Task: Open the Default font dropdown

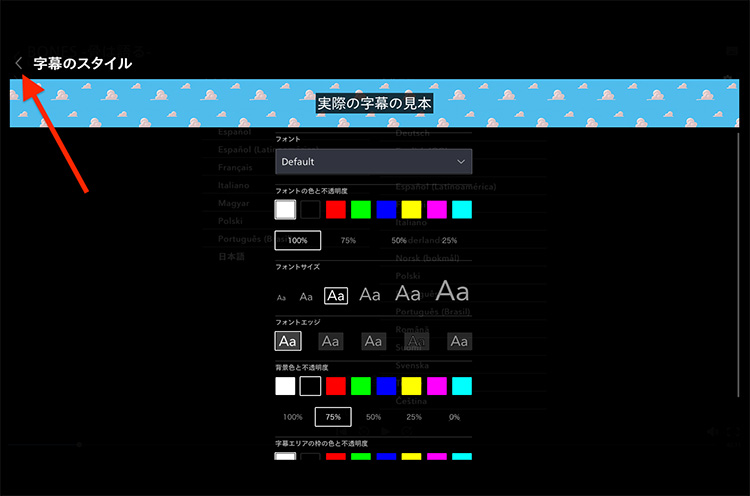Action: point(373,161)
